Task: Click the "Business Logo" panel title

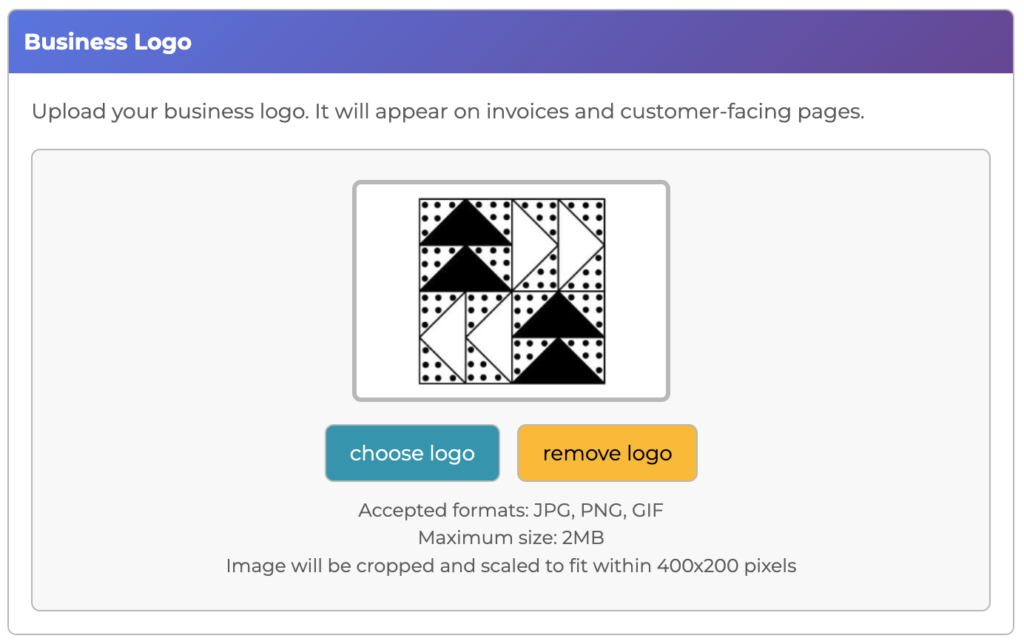Action: 107,42
